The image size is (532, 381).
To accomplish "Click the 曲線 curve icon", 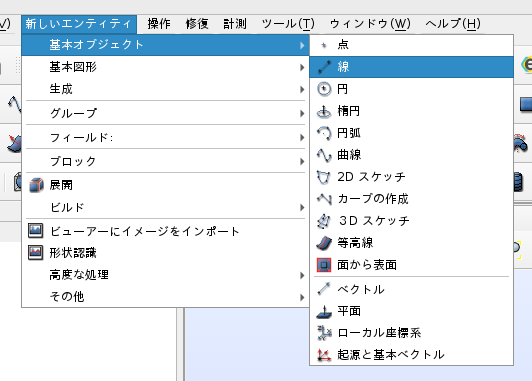I will click(324, 155).
